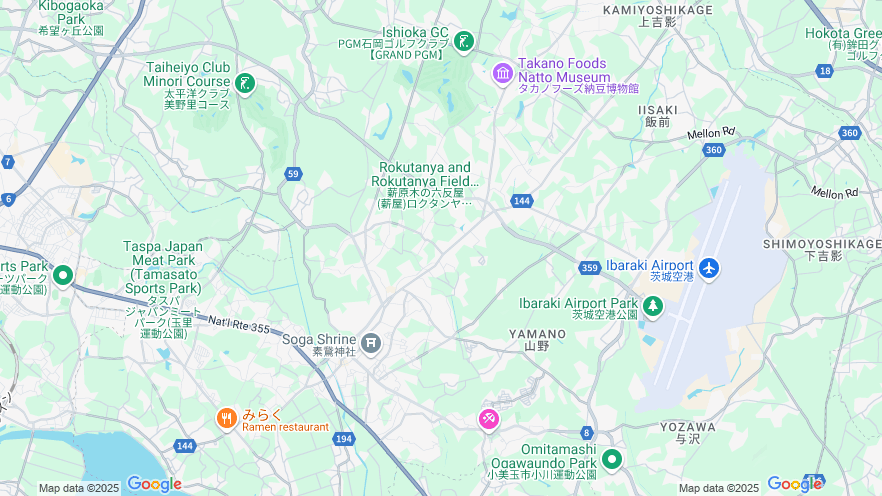Select the route 194 shield
This screenshot has height=496, width=882.
click(x=344, y=439)
